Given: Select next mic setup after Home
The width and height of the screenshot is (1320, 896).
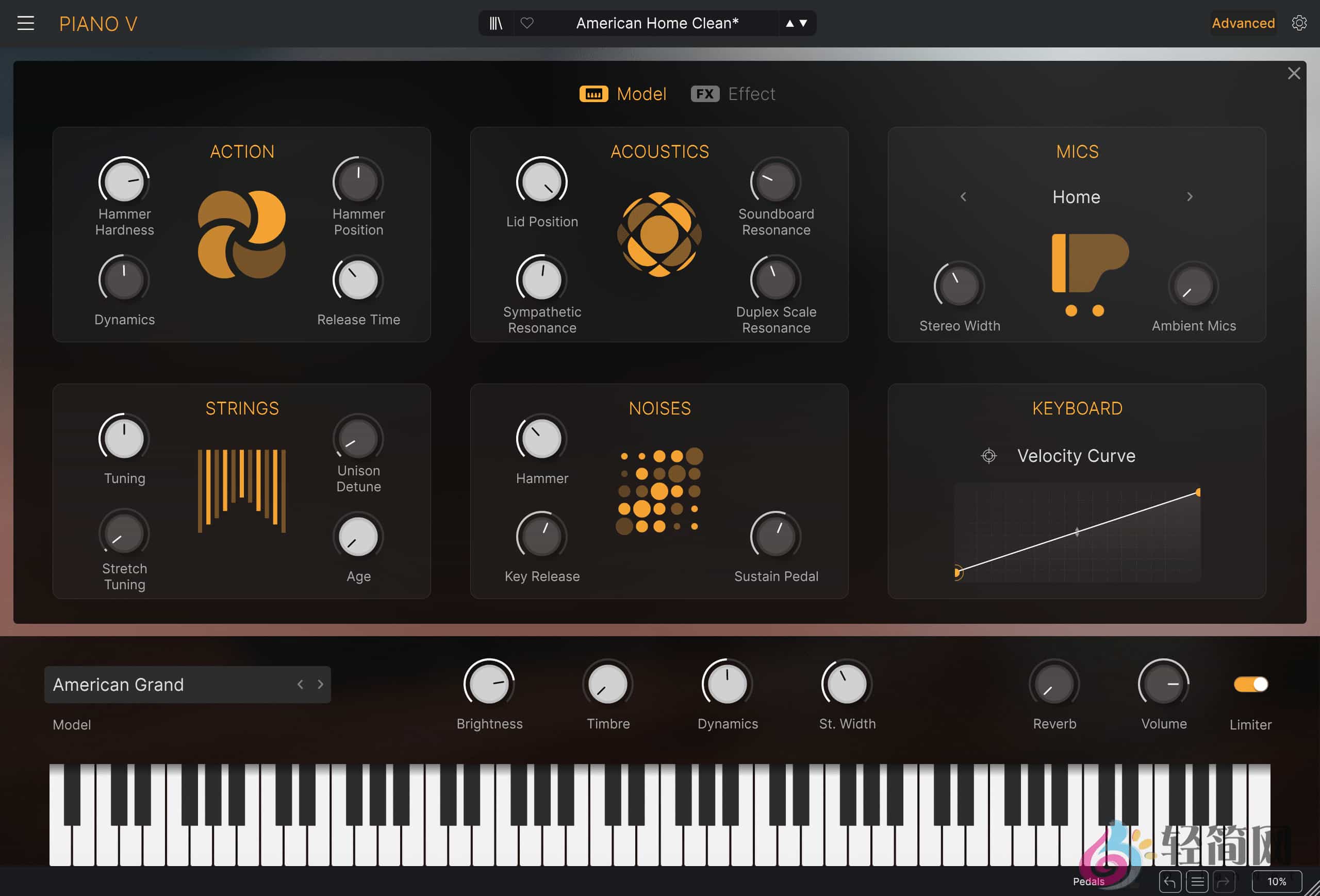Looking at the screenshot, I should click(x=1190, y=197).
